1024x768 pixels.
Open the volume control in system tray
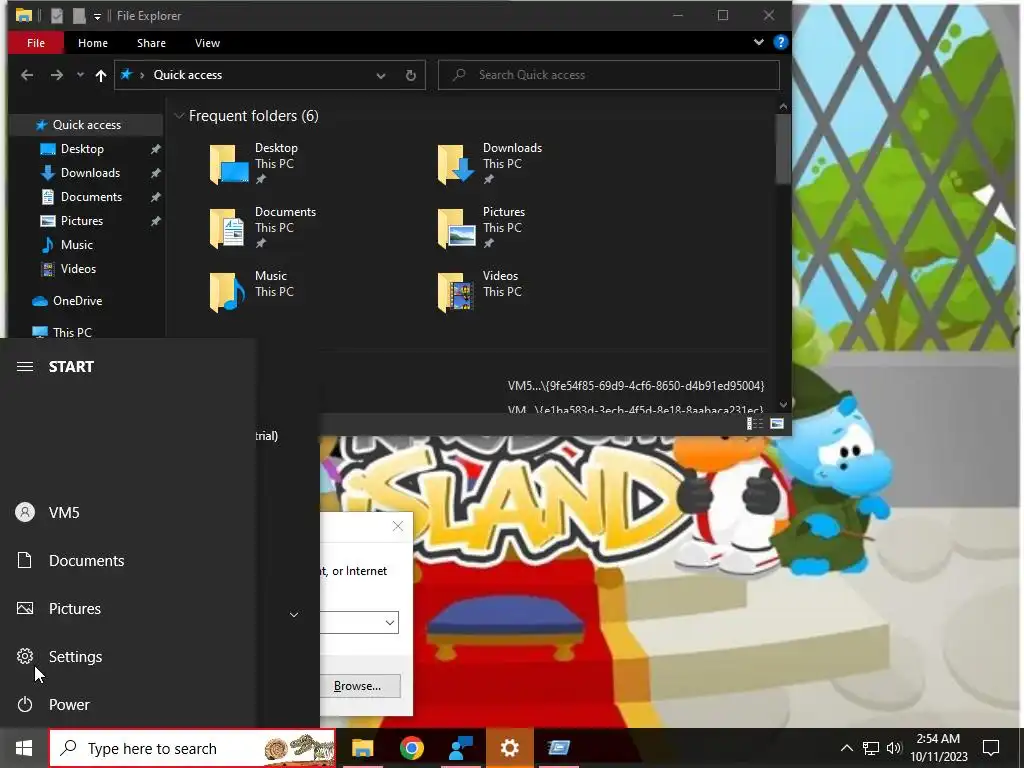894,748
